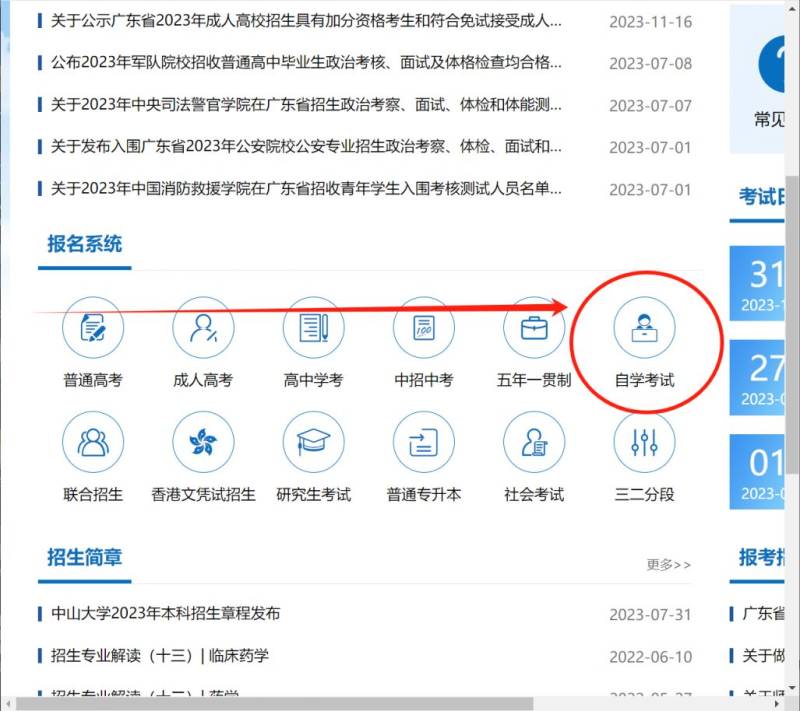Open the 中招中考 registration icon
The height and width of the screenshot is (711, 800).
(423, 328)
